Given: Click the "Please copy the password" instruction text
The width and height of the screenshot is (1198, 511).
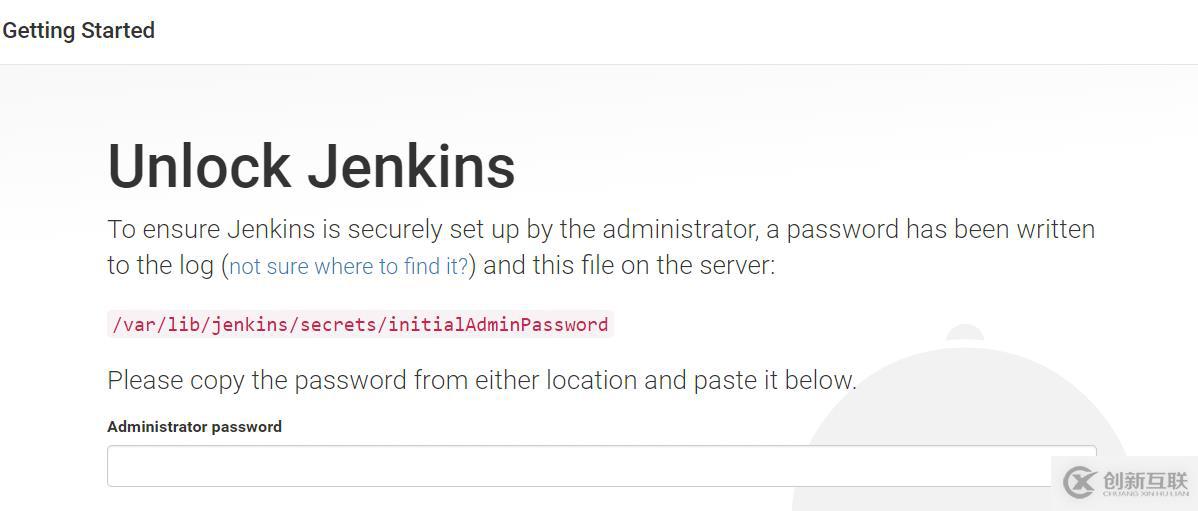Looking at the screenshot, I should click(481, 380).
